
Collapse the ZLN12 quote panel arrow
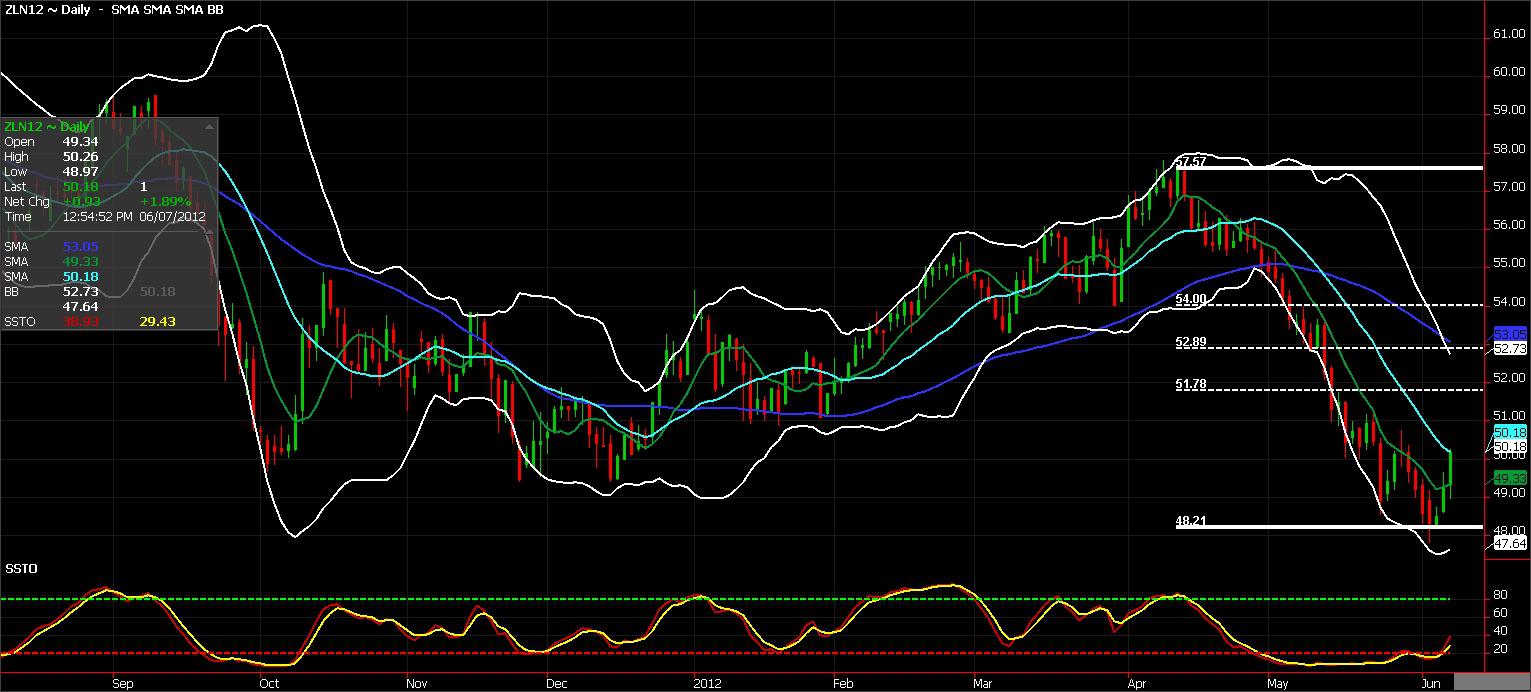[209, 126]
